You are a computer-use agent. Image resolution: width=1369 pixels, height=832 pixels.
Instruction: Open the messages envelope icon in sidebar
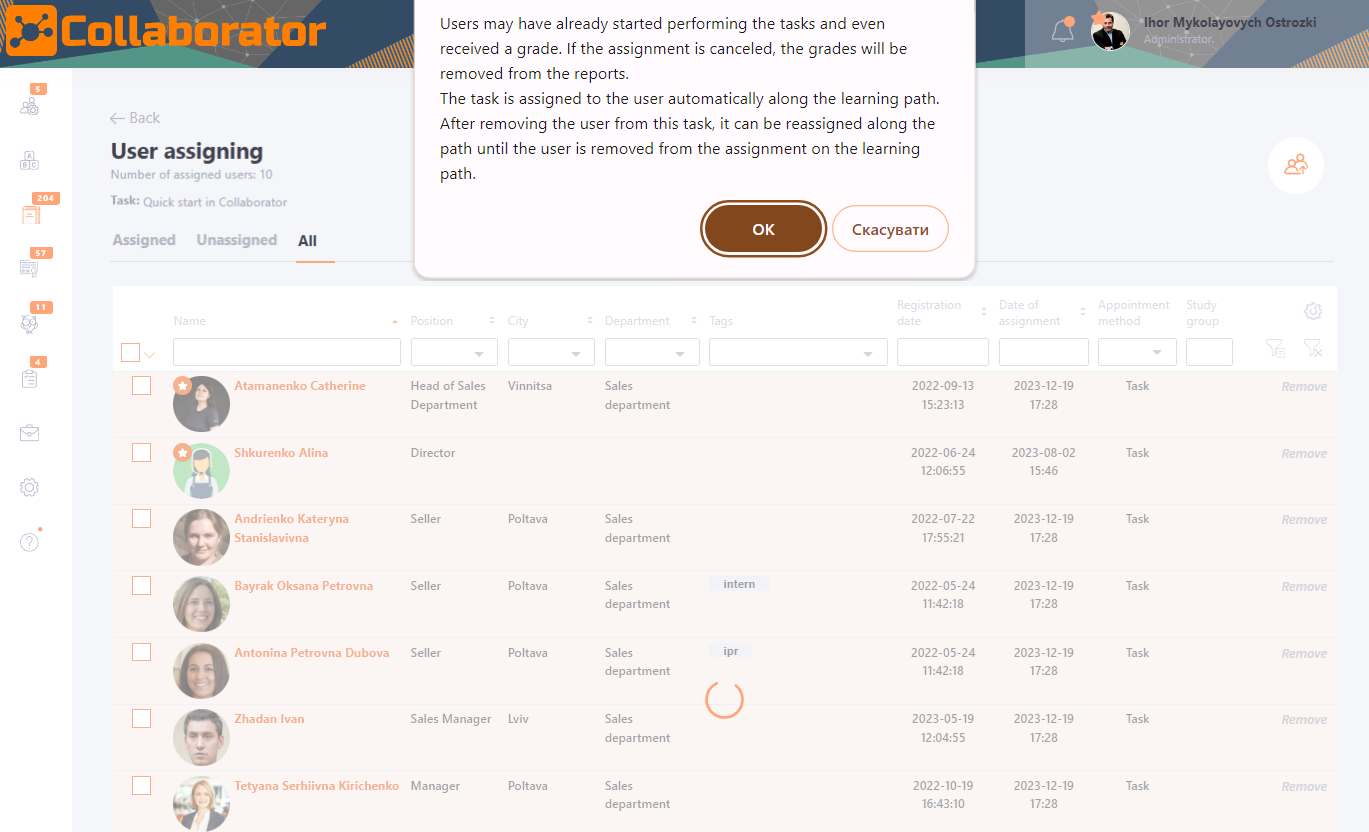[x=29, y=432]
